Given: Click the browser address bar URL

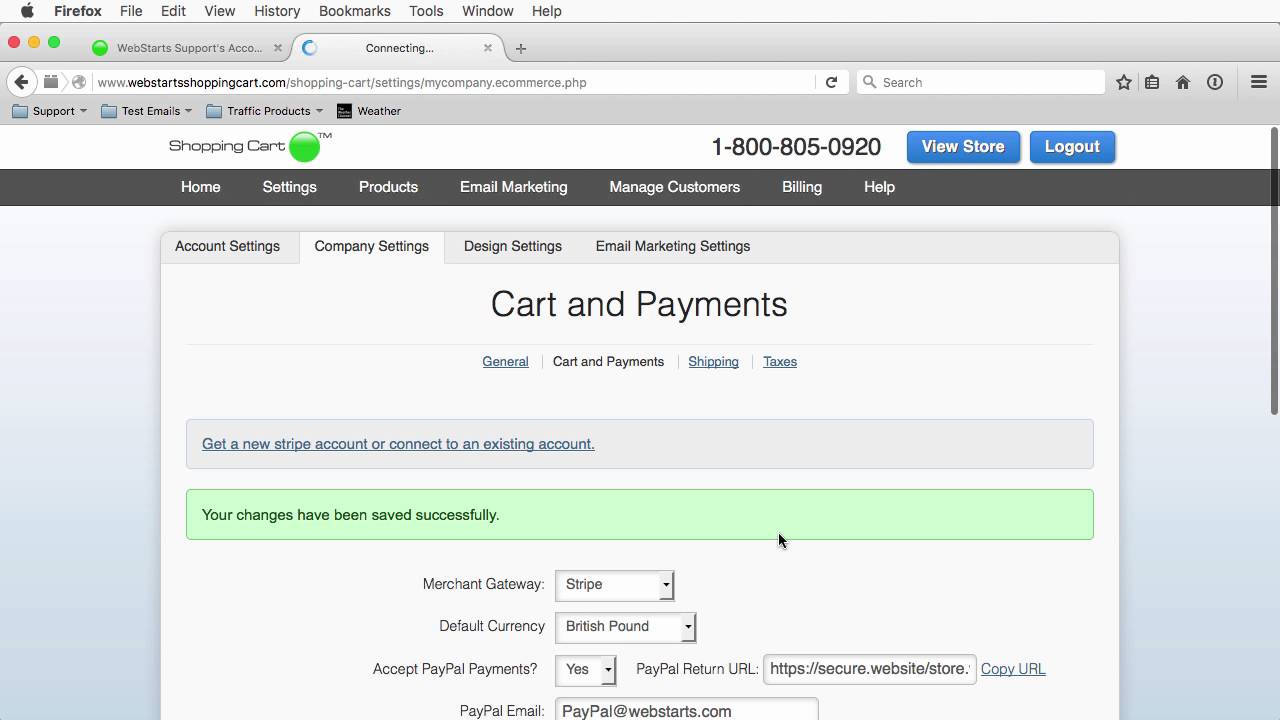Looking at the screenshot, I should pos(342,82).
